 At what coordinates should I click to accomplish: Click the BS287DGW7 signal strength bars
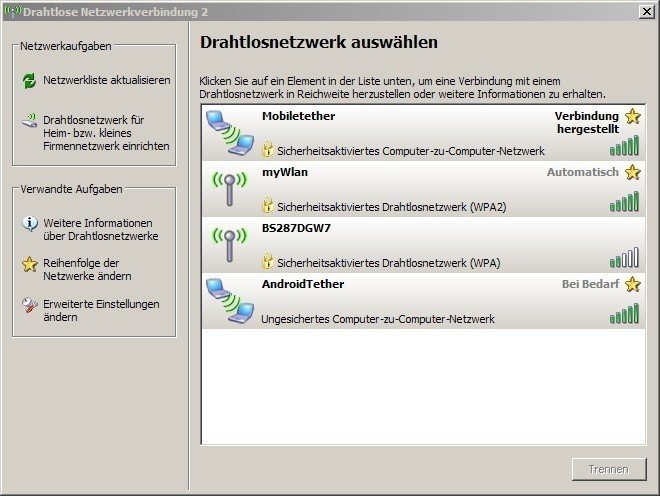pyautogui.click(x=624, y=257)
